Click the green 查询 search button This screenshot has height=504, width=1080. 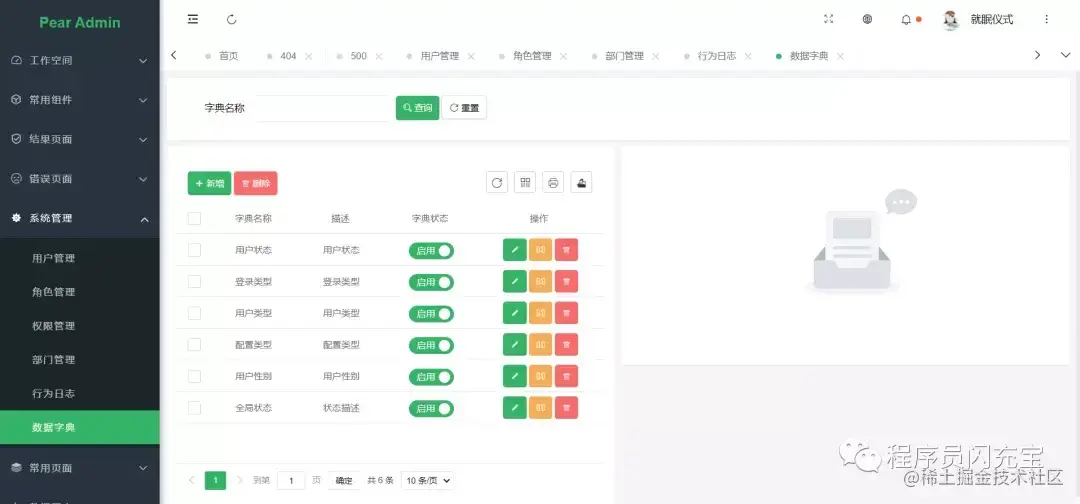coord(417,108)
